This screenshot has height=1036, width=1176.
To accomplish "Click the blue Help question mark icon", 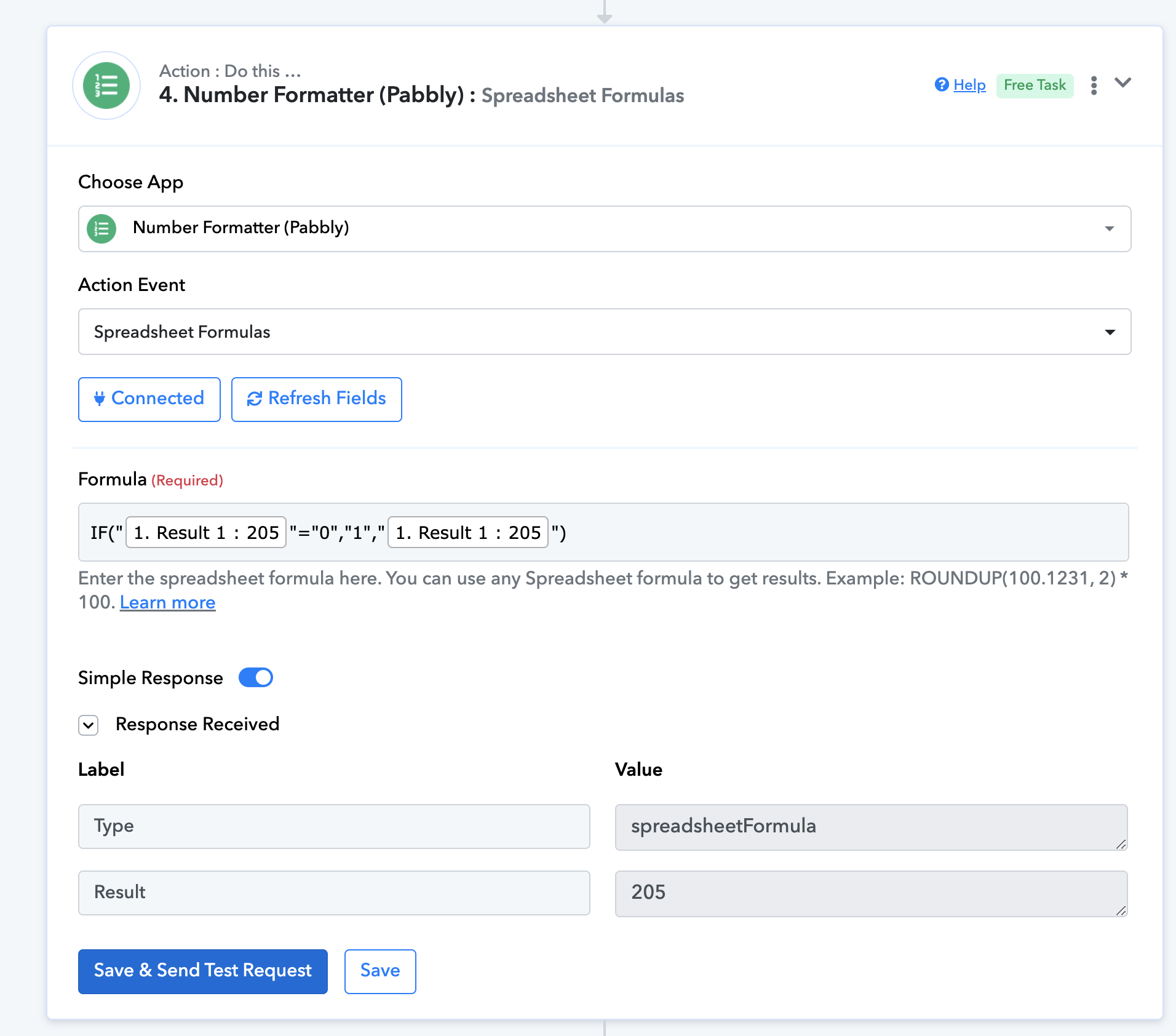I will [941, 85].
